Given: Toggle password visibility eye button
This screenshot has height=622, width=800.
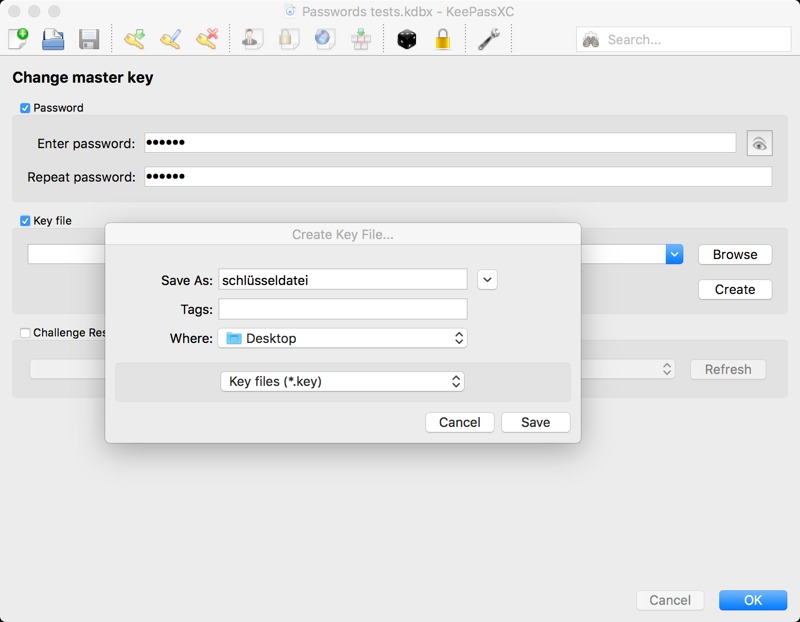Looking at the screenshot, I should pyautogui.click(x=759, y=144).
